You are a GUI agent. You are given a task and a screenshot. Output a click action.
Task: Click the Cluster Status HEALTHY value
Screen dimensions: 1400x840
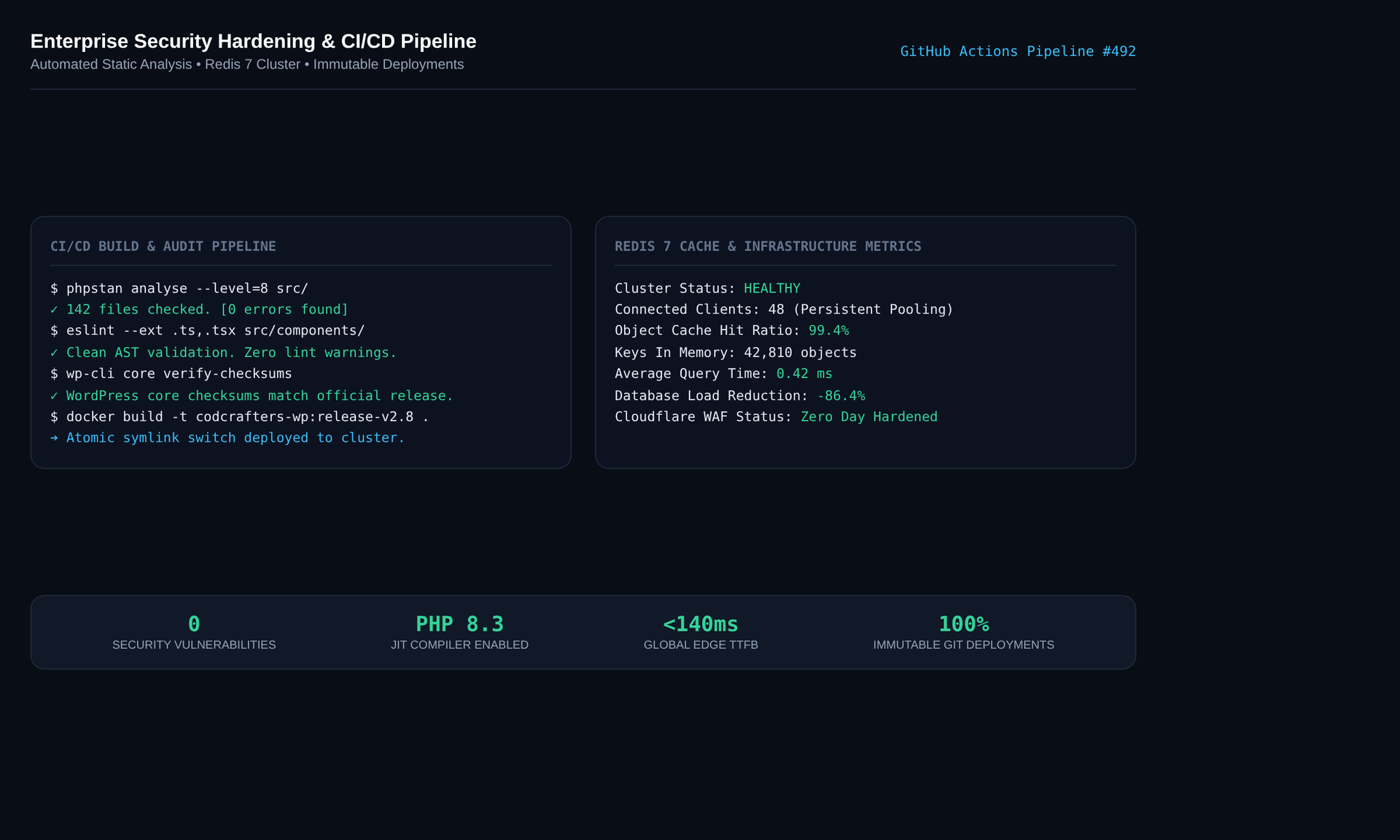pos(771,288)
